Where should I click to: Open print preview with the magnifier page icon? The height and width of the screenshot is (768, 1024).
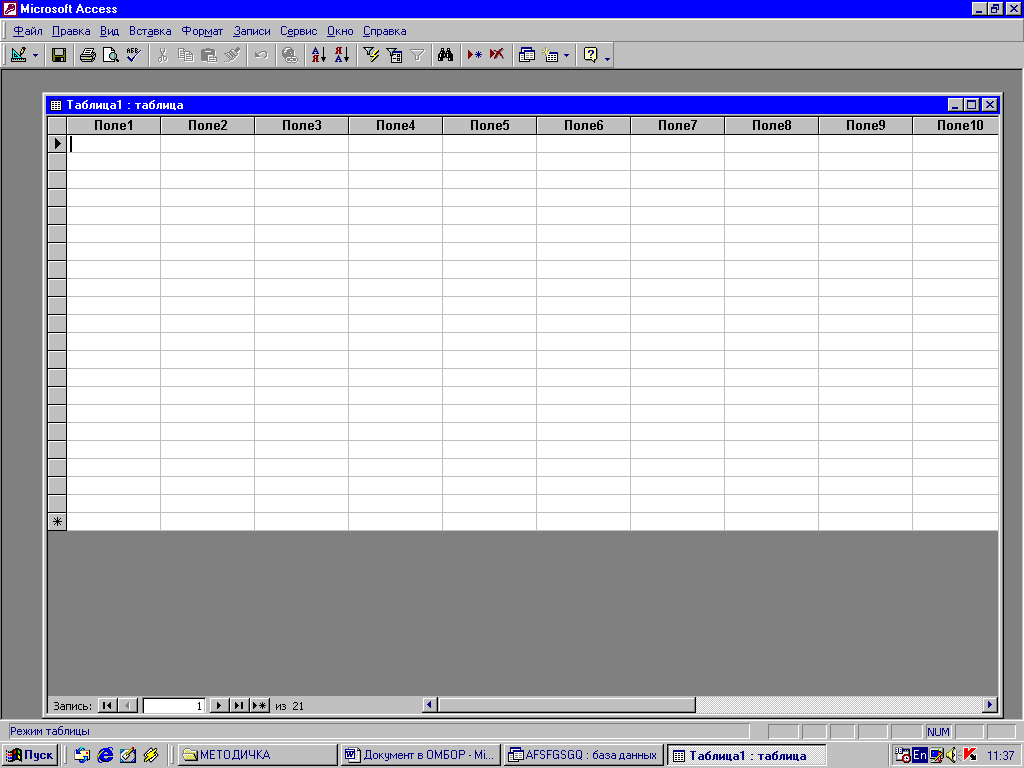pyautogui.click(x=110, y=55)
